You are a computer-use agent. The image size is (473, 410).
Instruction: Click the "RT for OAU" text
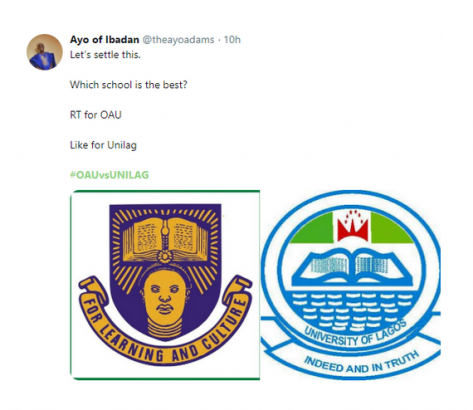pyautogui.click(x=96, y=115)
